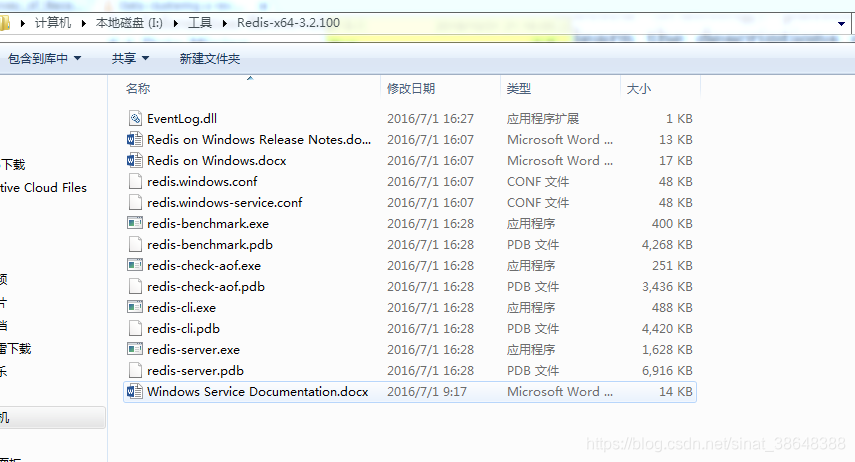Screen dimensions: 855x462
Task: Select the redis-benchmark.exe file name
Action: coord(208,224)
